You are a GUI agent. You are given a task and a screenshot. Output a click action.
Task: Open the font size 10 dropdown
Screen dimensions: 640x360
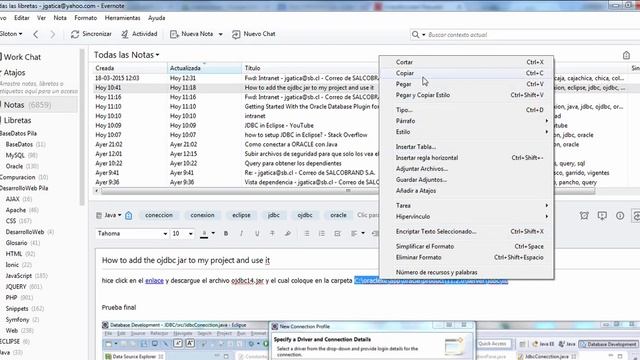190,234
